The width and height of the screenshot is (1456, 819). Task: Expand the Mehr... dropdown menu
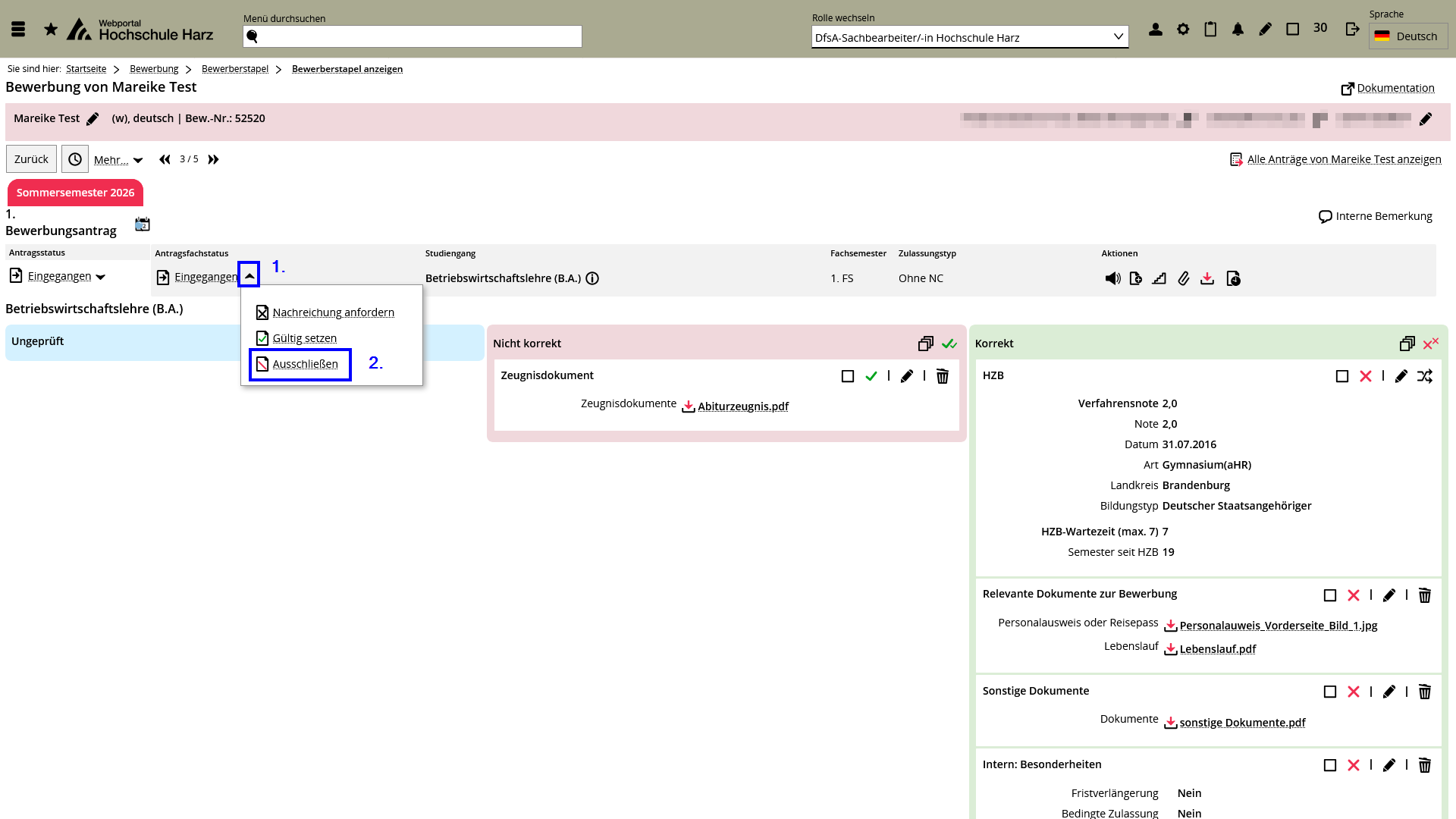(x=118, y=160)
